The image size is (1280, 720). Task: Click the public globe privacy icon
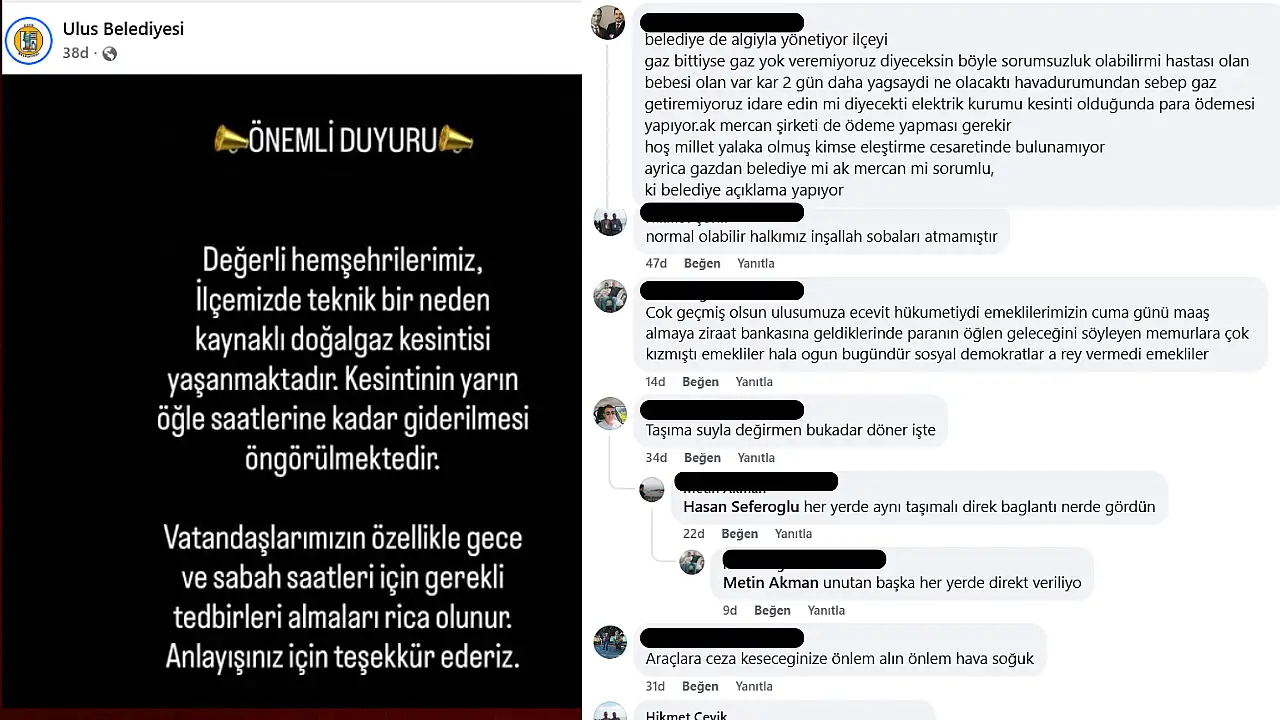point(109,54)
